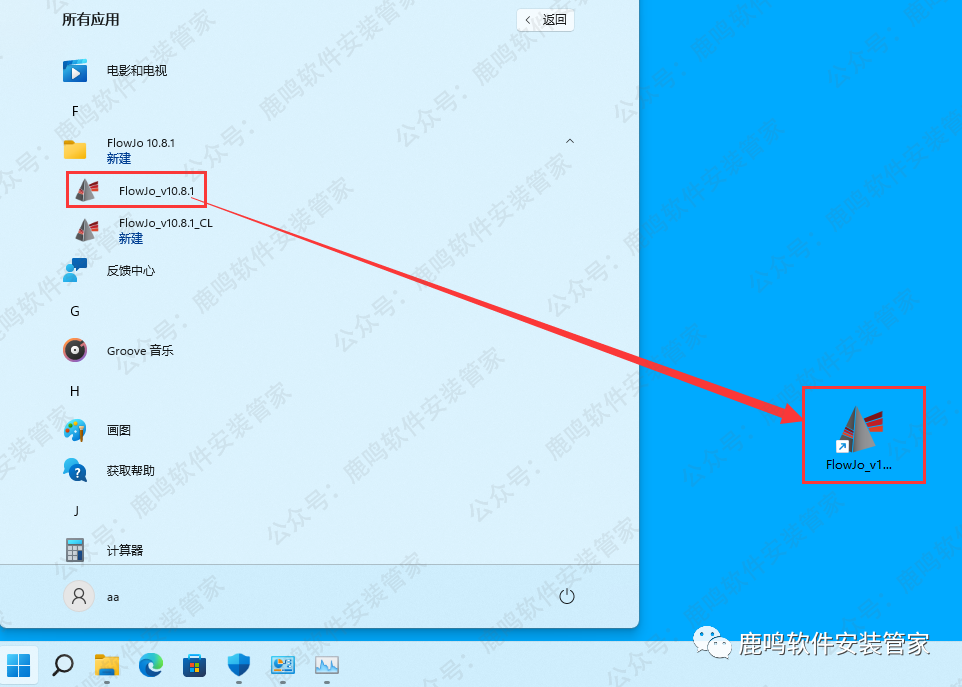Open the Movies & TV app icon
The image size is (962, 687).
(75, 71)
